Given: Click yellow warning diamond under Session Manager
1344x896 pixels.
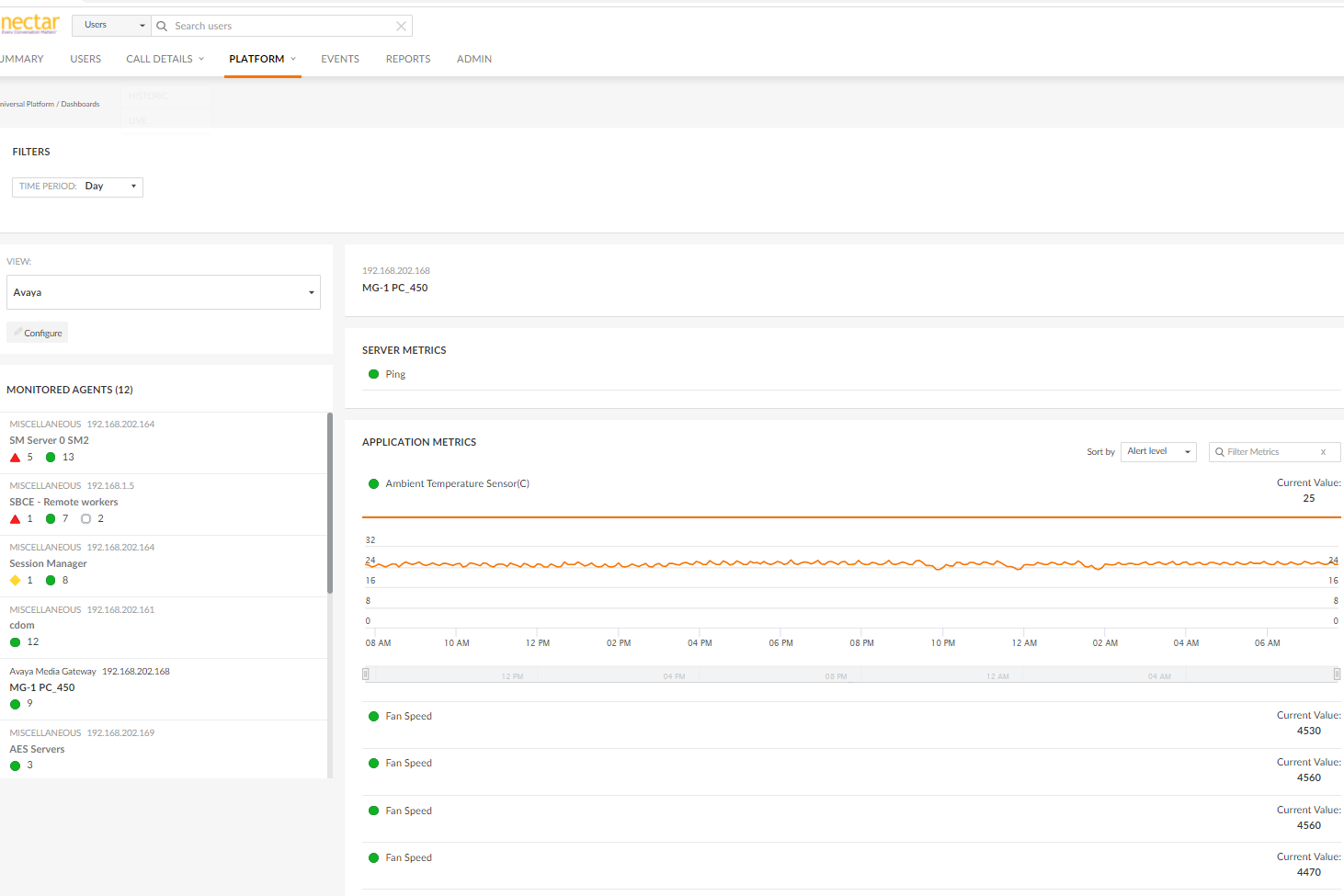Looking at the screenshot, I should click(16, 581).
